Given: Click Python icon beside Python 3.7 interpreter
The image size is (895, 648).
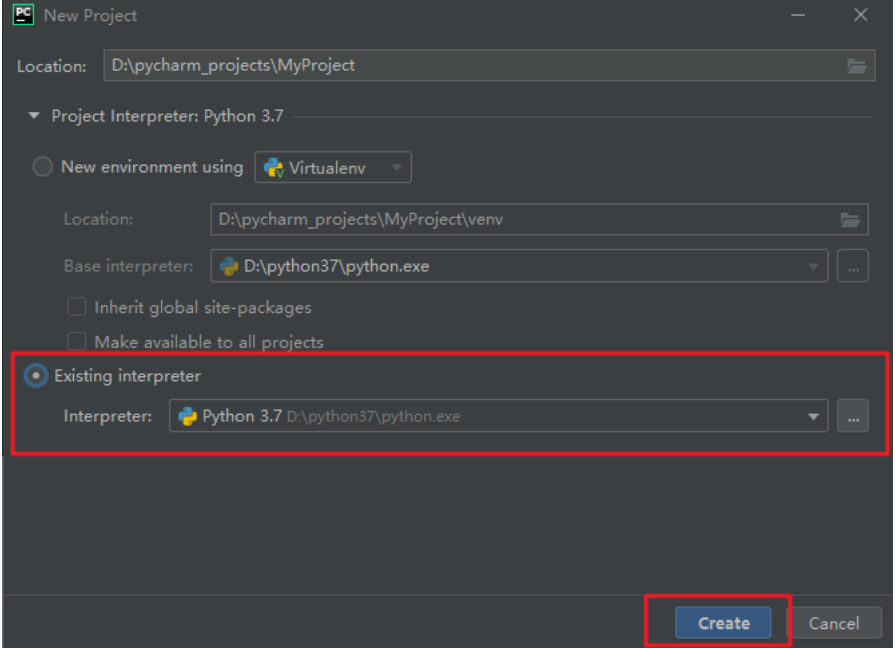Looking at the screenshot, I should point(188,416).
